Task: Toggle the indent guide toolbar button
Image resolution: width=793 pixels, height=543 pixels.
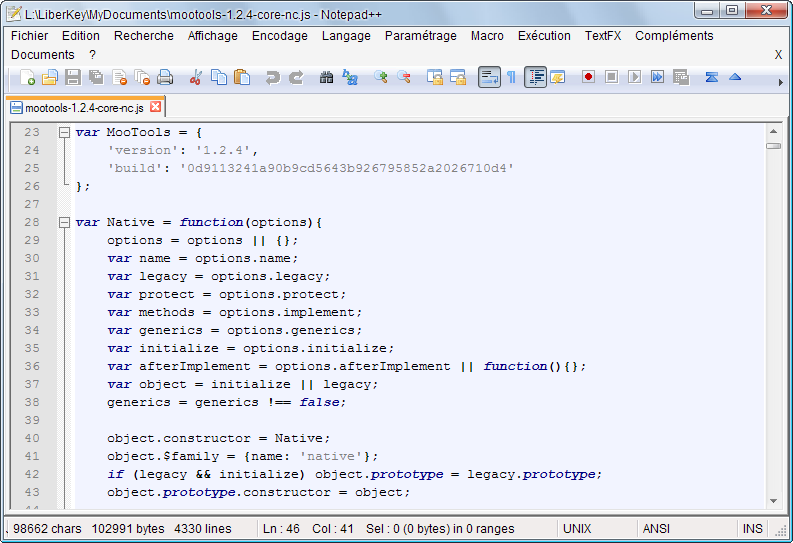Action: click(x=535, y=77)
